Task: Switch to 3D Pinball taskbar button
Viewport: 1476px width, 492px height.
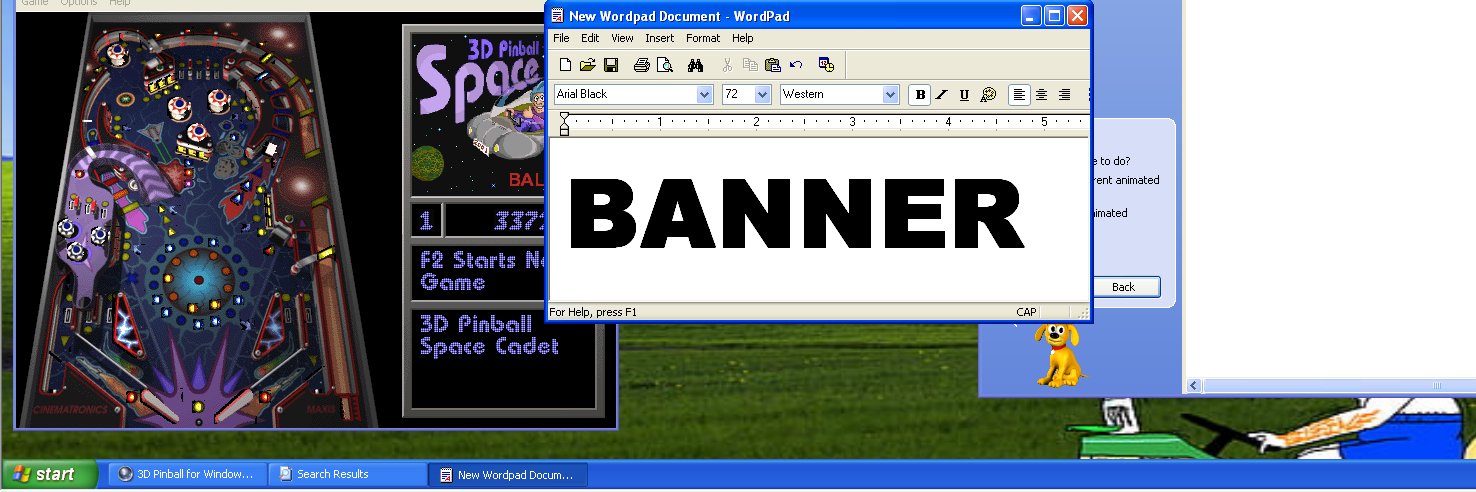Action: (x=187, y=474)
